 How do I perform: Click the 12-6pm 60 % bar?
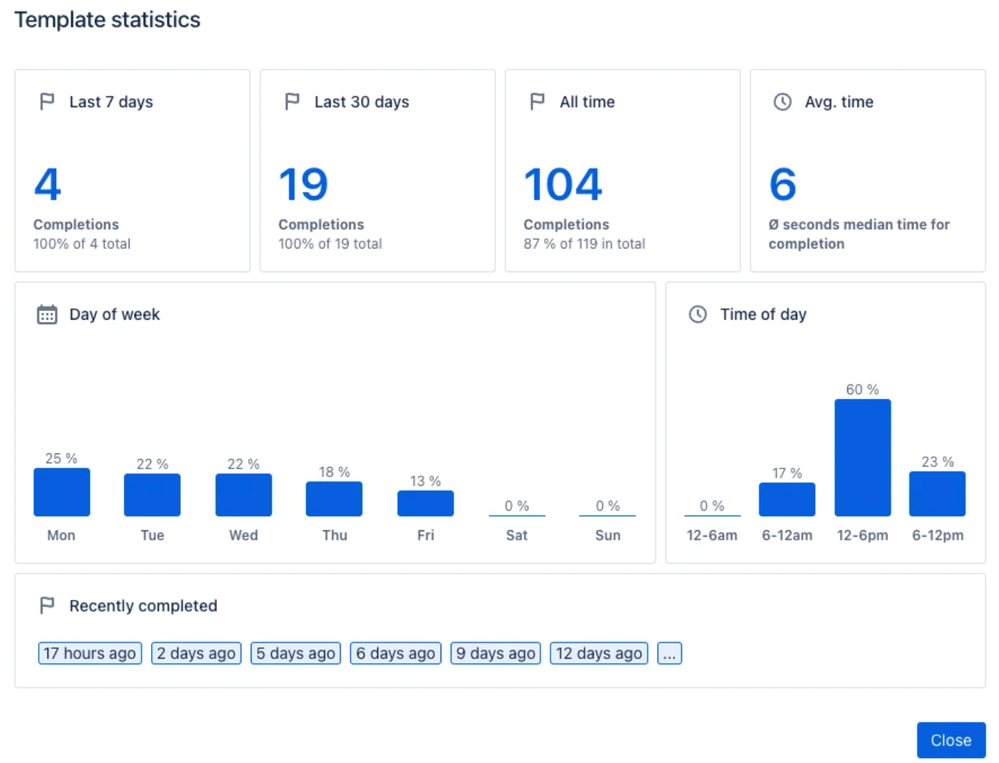click(x=863, y=457)
